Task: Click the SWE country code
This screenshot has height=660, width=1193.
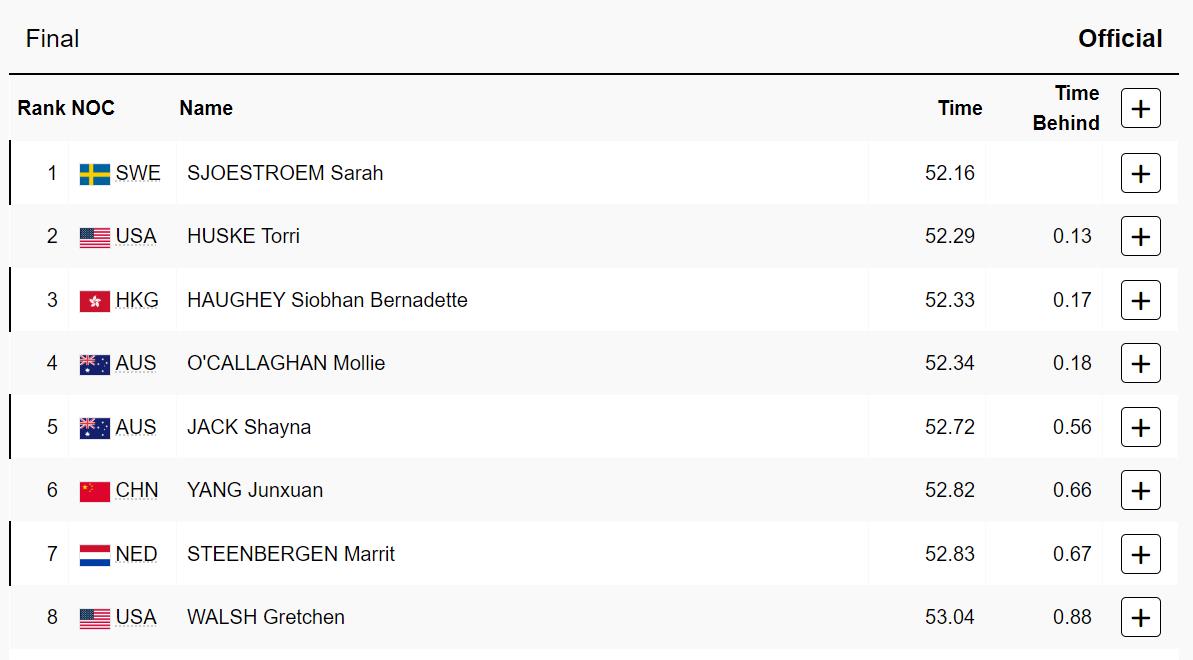Action: click(x=138, y=173)
